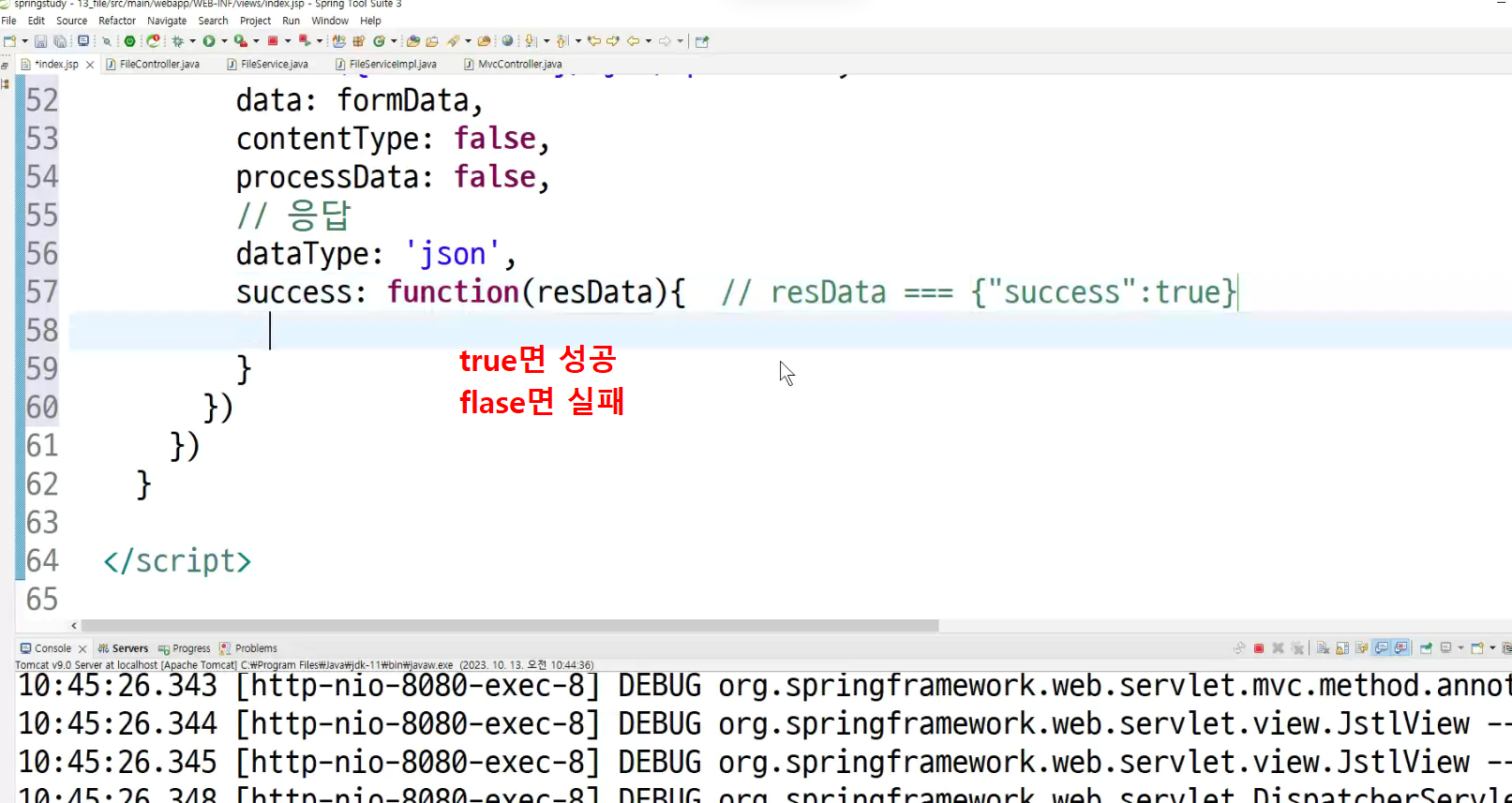Open the Servers view tab
The height and width of the screenshot is (803, 1512).
[x=123, y=648]
